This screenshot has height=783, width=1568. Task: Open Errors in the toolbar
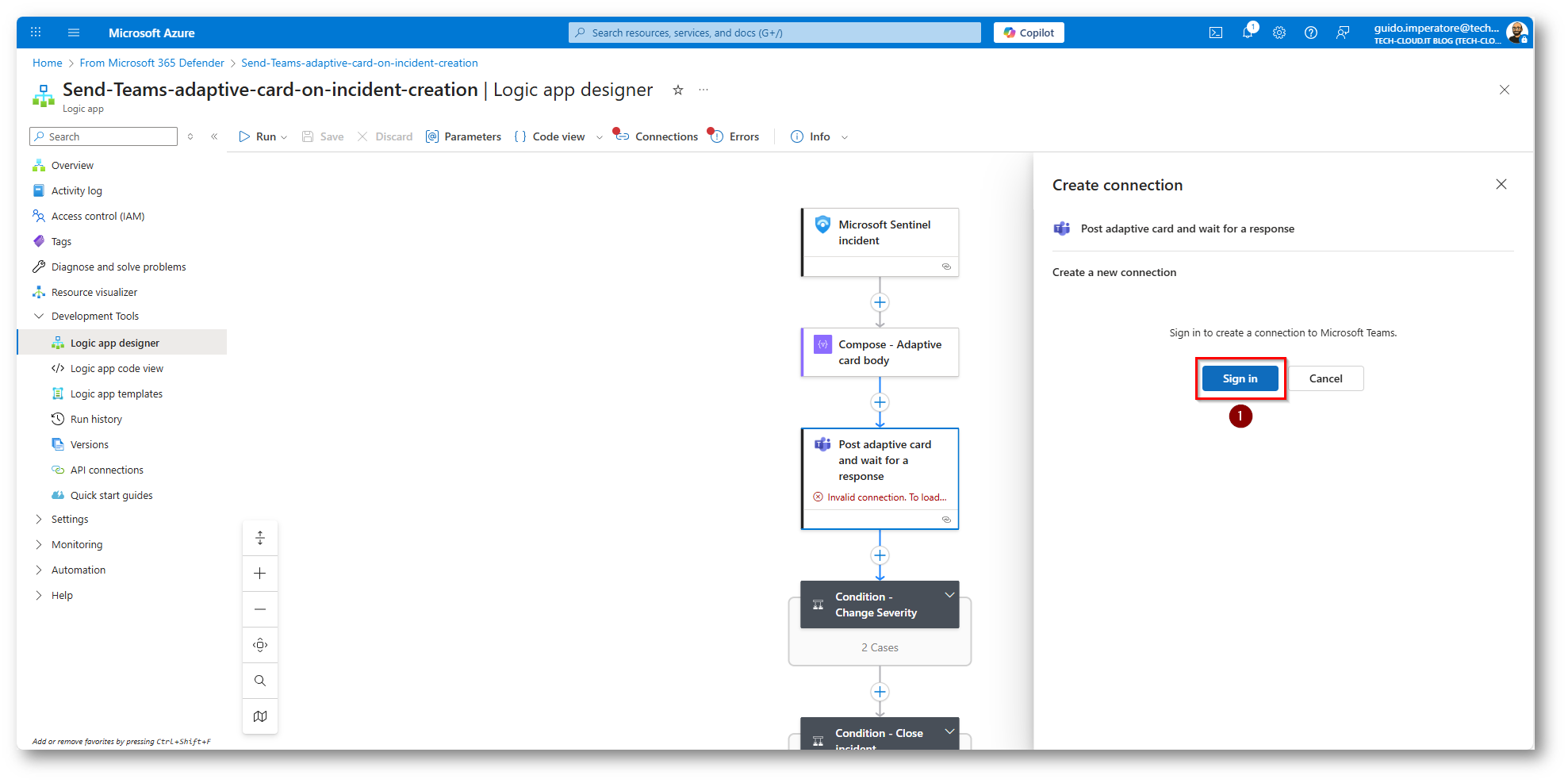734,136
